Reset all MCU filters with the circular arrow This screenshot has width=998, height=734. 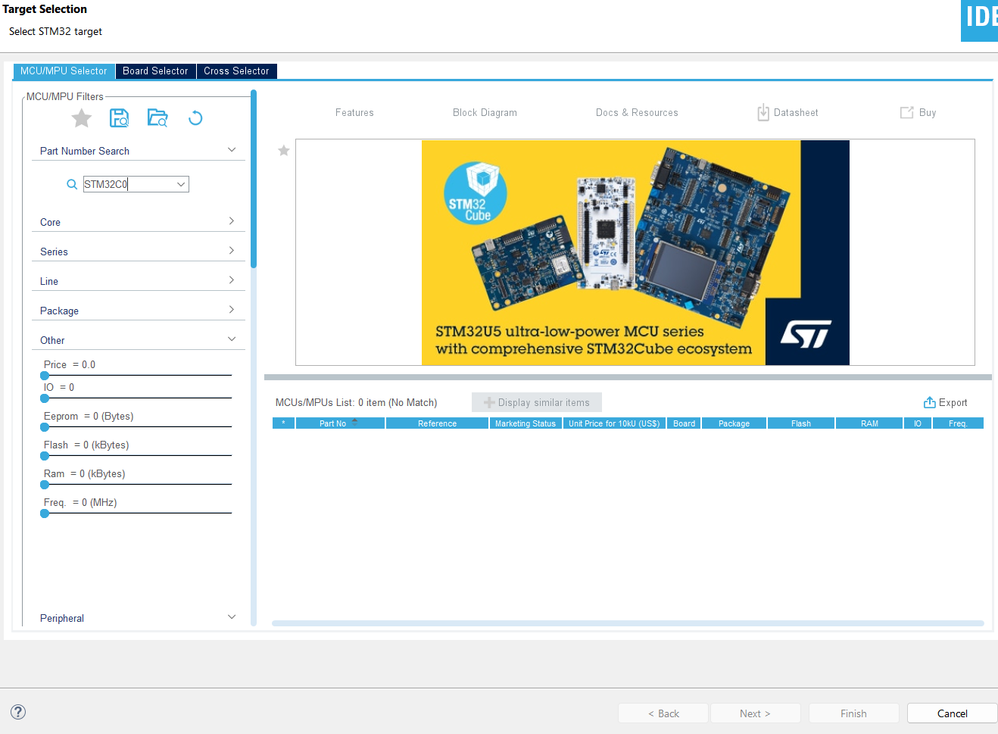click(x=195, y=118)
